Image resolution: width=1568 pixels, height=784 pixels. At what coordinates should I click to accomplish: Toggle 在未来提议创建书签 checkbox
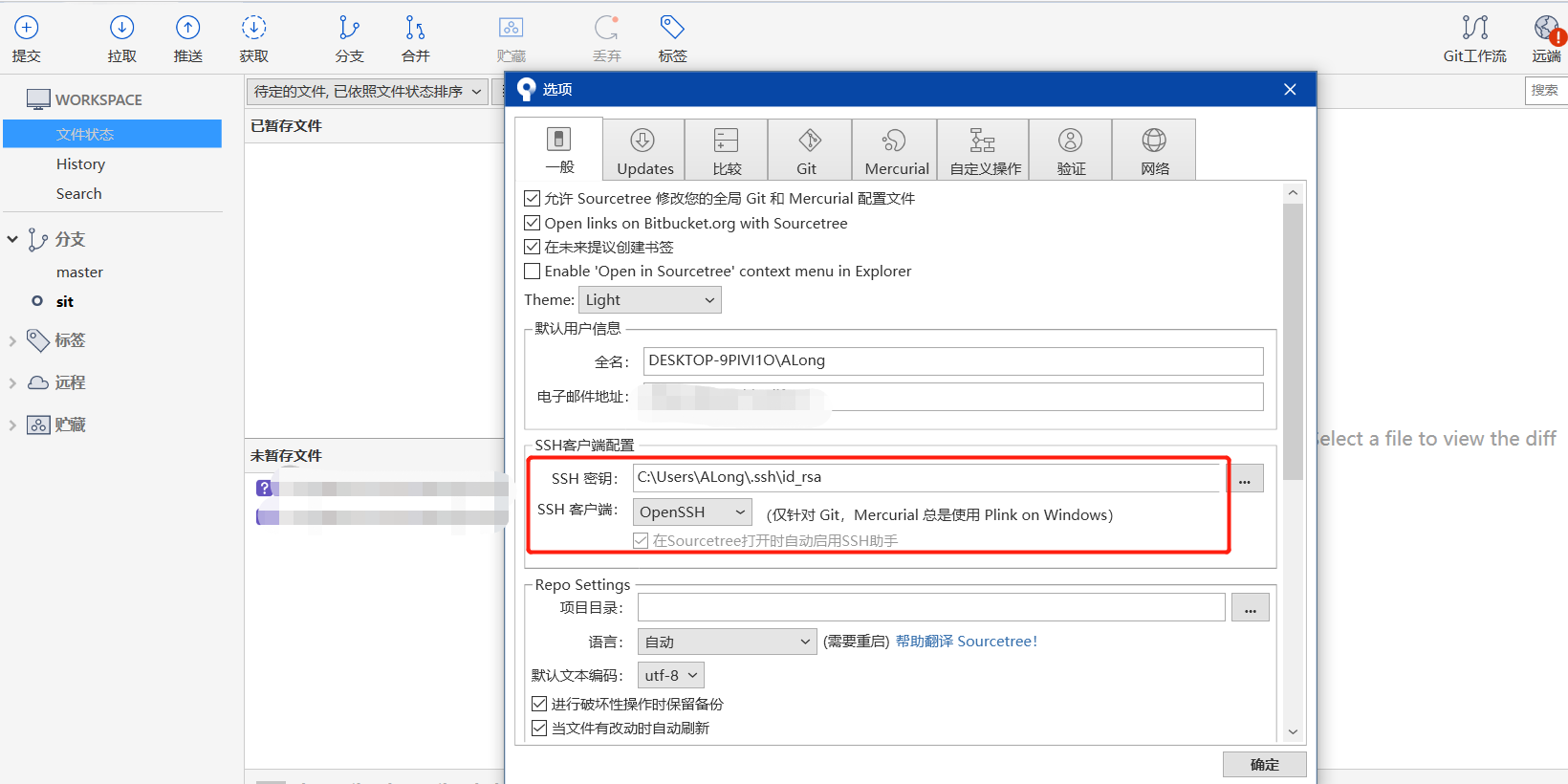click(533, 247)
